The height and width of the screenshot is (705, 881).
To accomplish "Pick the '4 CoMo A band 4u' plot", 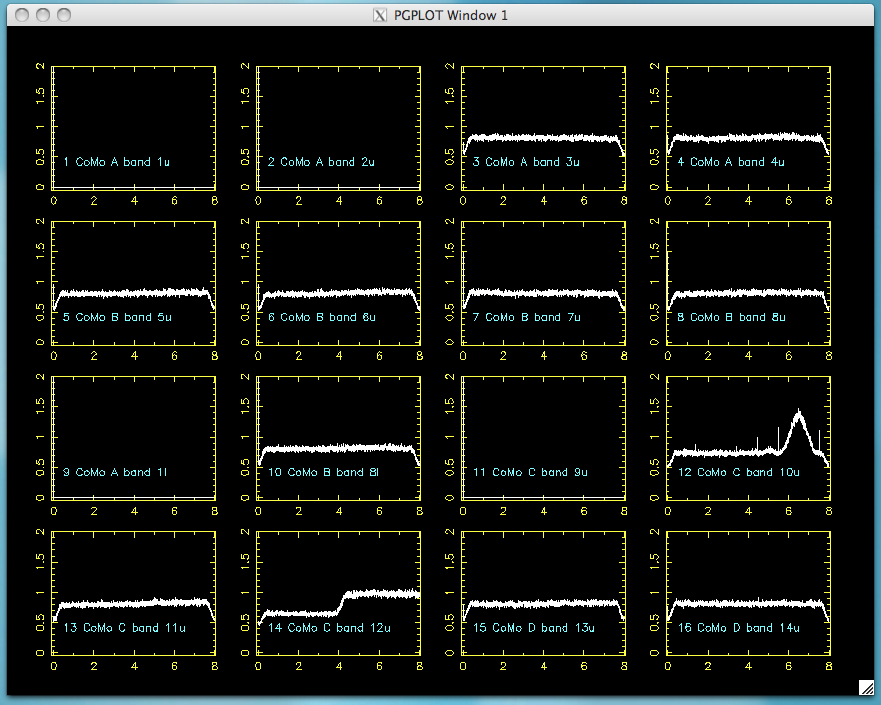I will pyautogui.click(x=748, y=127).
